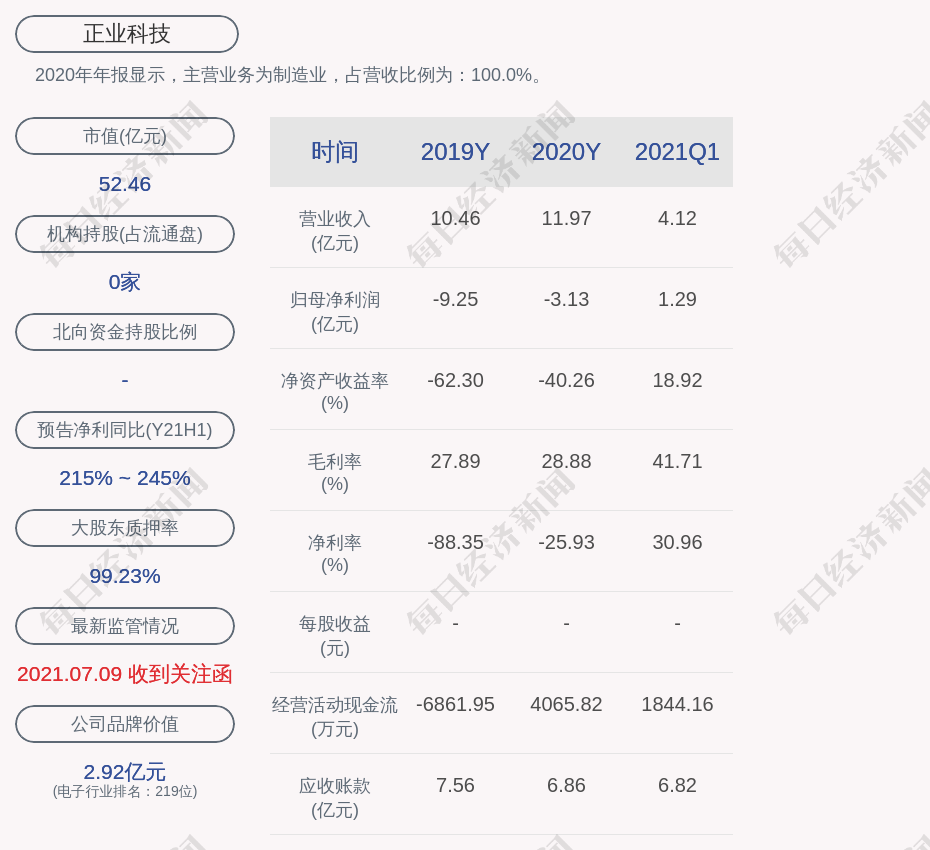Image resolution: width=930 pixels, height=850 pixels.
Task: Click the 预告净利同比(Y21H1) label pill
Action: pos(125,429)
